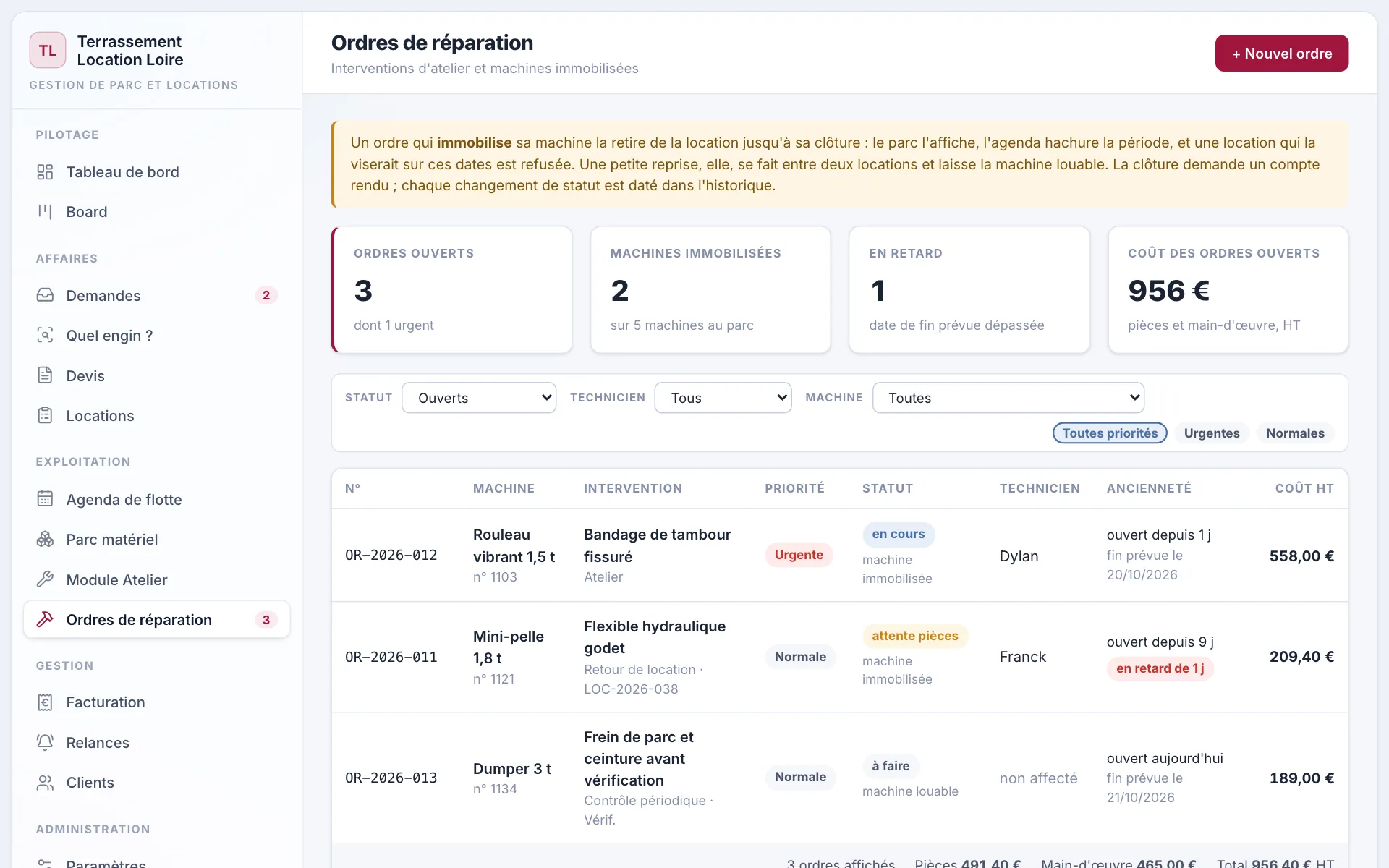Click the En retard summary card
The width and height of the screenshot is (1389, 868).
point(969,289)
